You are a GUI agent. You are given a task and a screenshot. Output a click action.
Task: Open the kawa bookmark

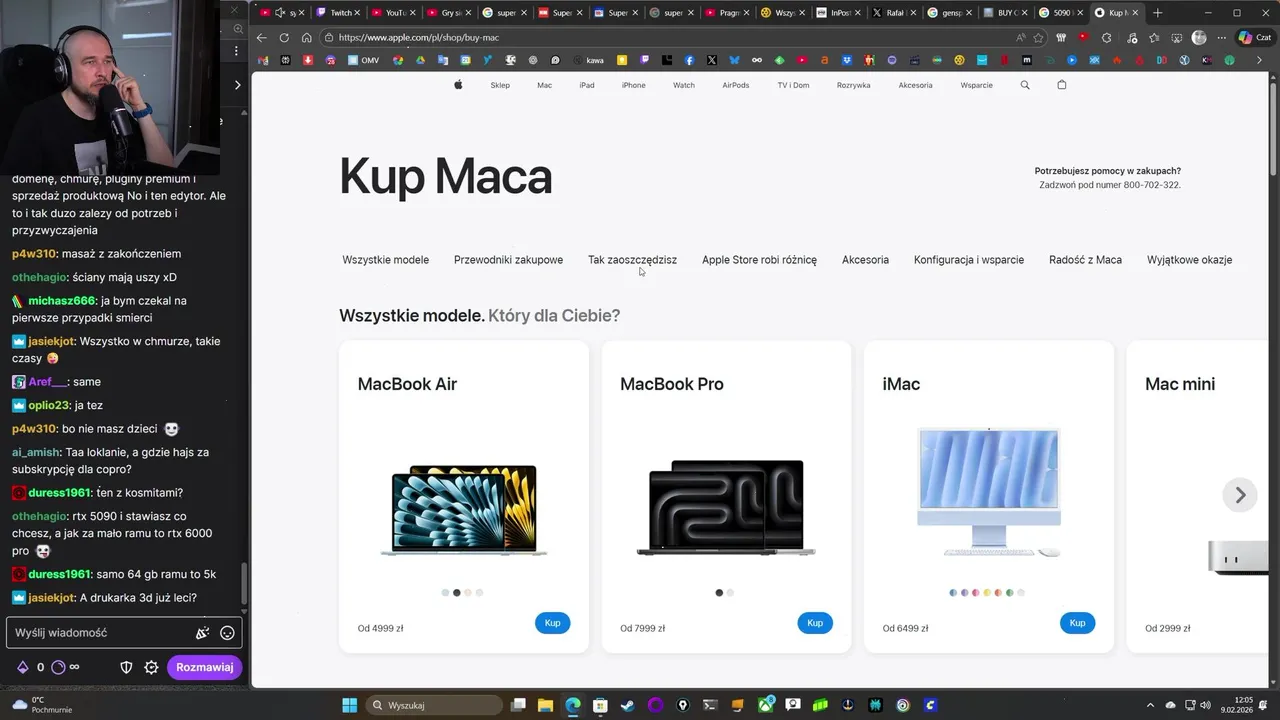[x=588, y=60]
